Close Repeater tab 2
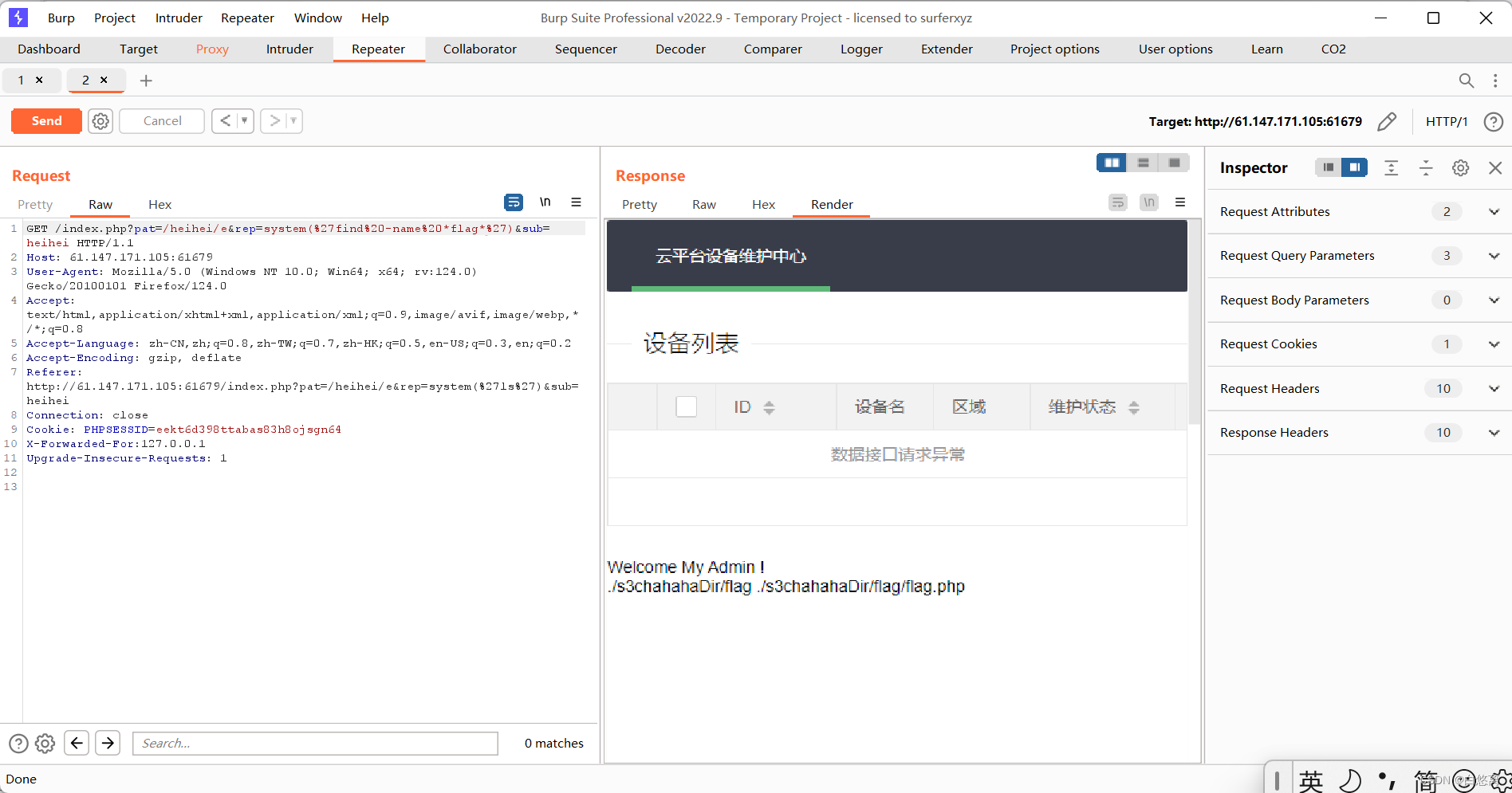Viewport: 1512px width, 793px height. (104, 80)
